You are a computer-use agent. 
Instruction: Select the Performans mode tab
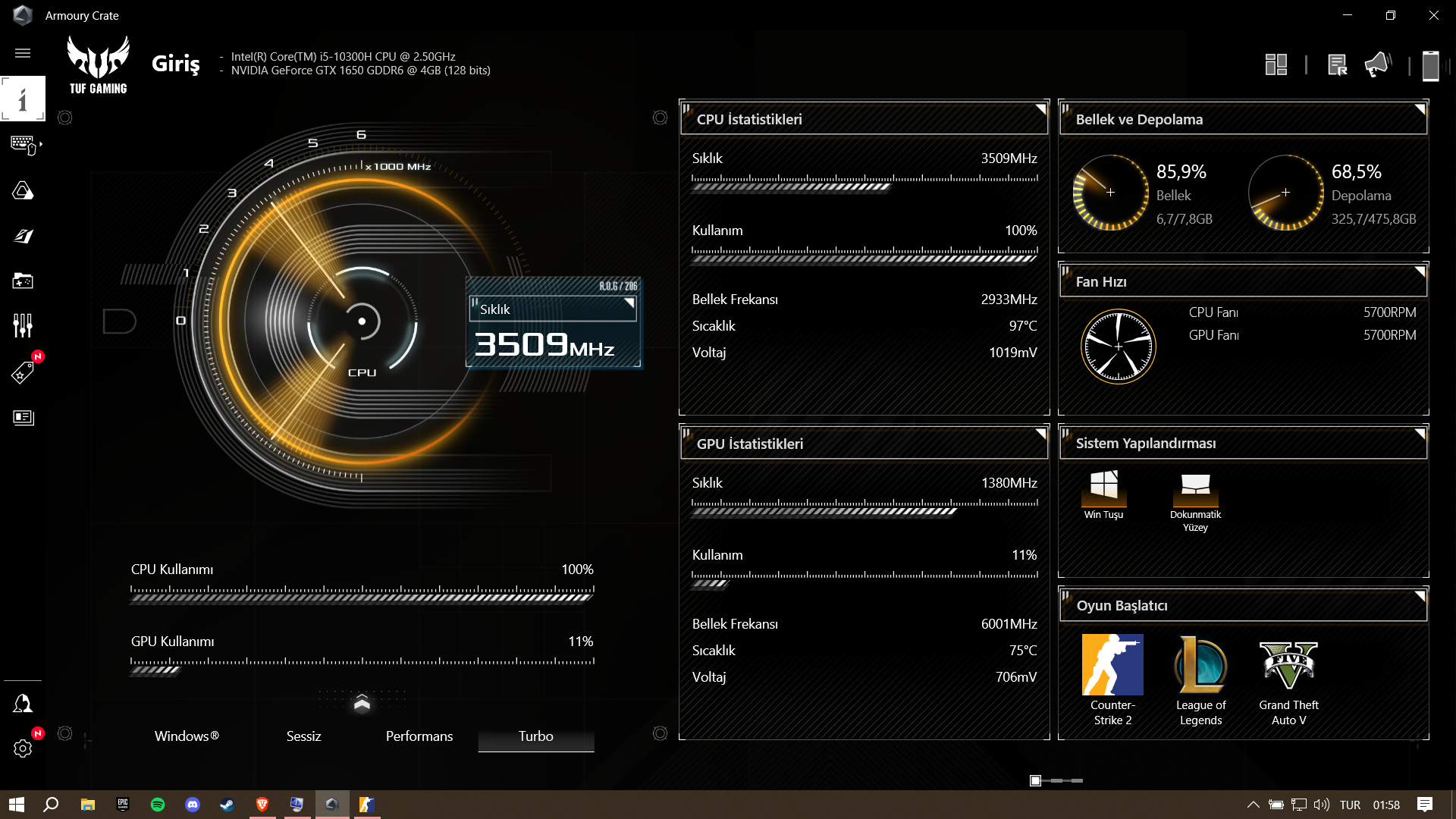pyautogui.click(x=419, y=736)
